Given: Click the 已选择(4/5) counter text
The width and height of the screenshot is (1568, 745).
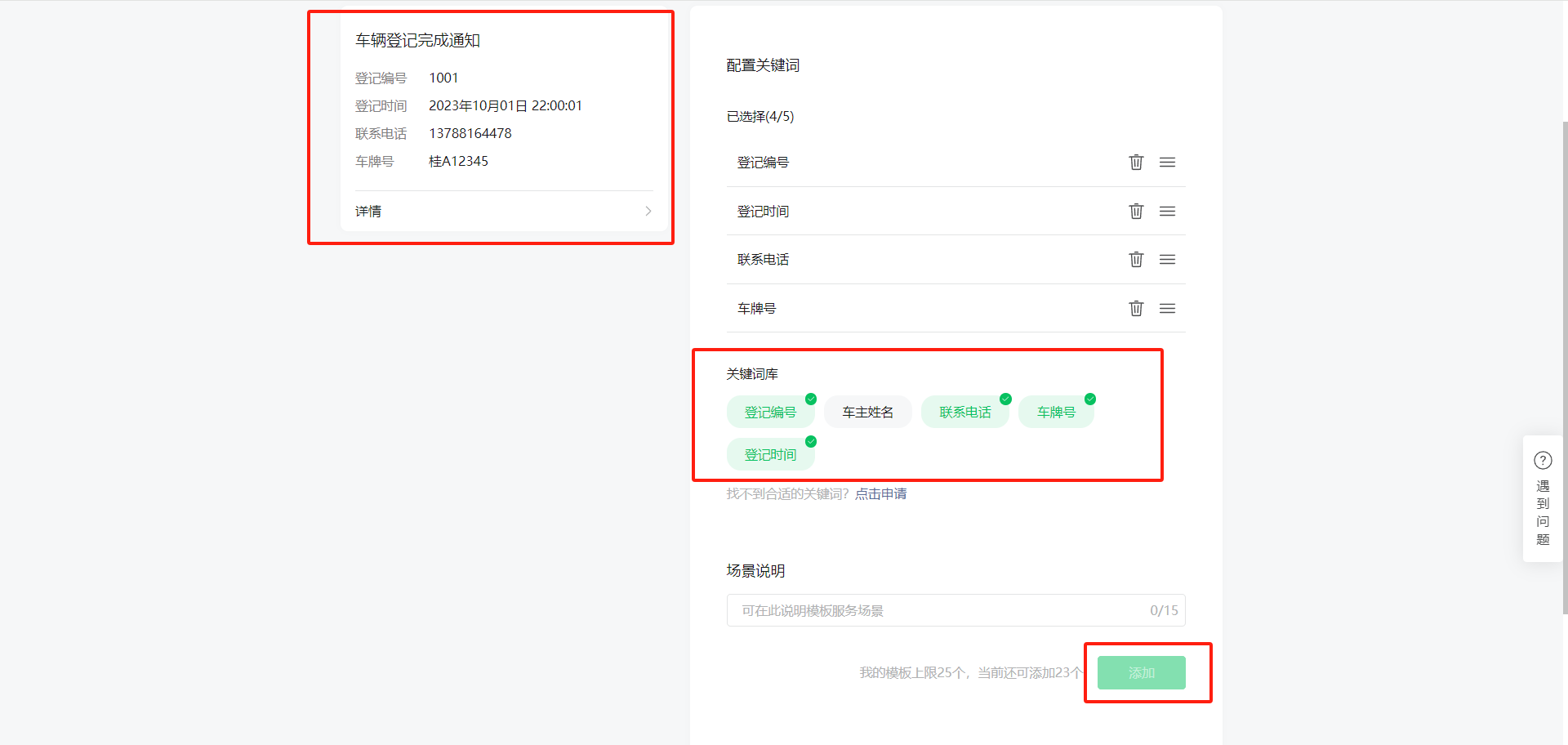Looking at the screenshot, I should pos(760,116).
